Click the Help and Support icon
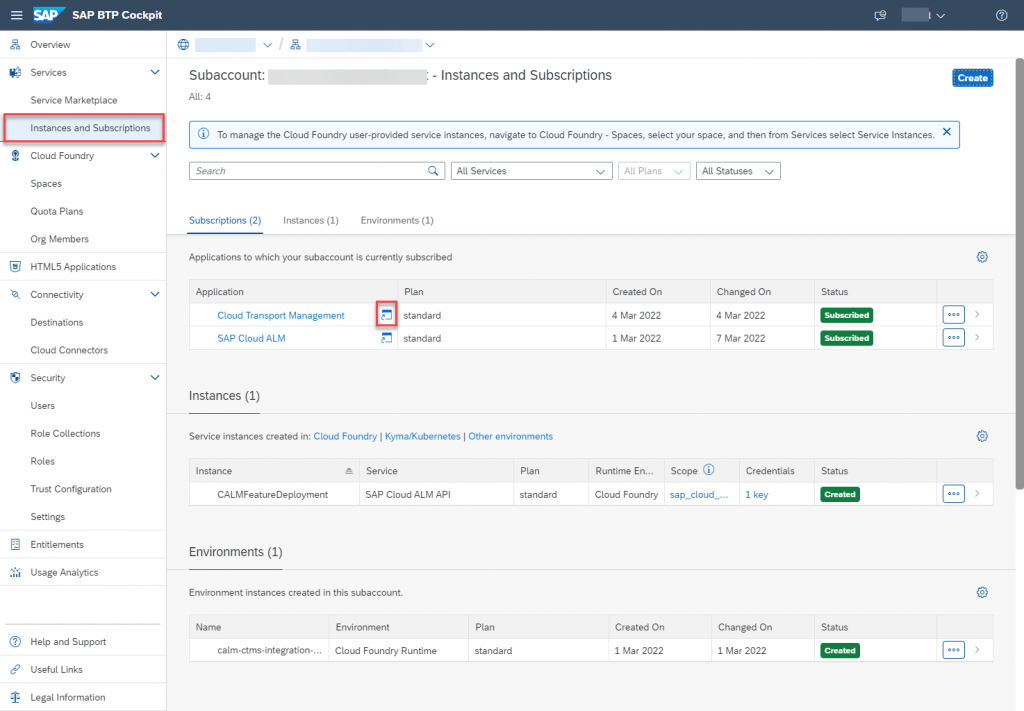1024x711 pixels. click(15, 642)
